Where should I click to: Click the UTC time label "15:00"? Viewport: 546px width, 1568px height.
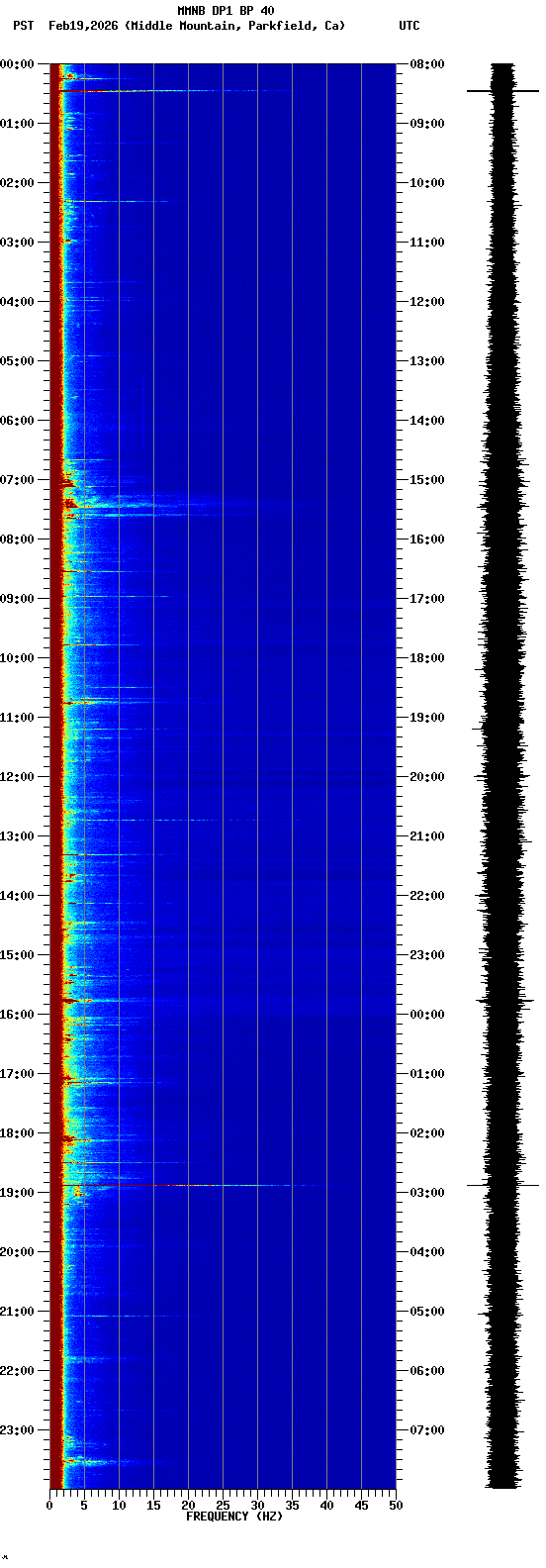pos(427,480)
